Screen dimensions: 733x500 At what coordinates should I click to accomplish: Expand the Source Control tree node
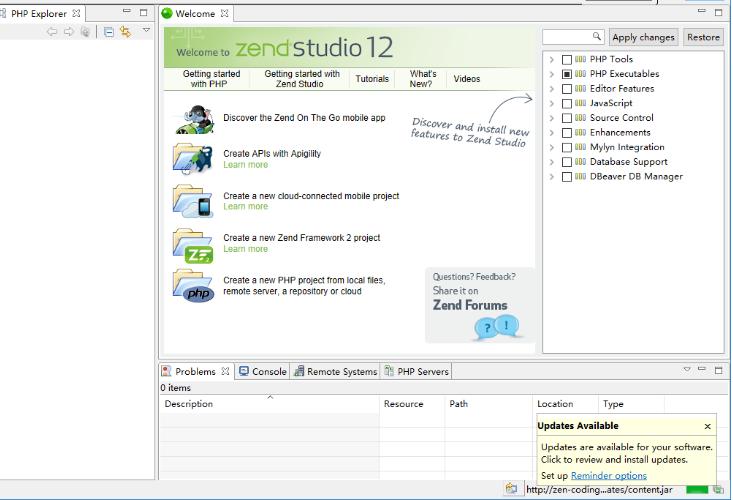[x=552, y=118]
